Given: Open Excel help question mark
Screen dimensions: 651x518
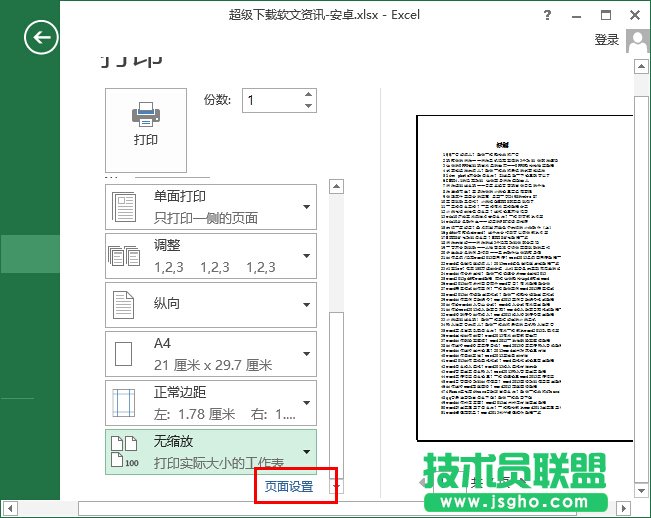Looking at the screenshot, I should click(548, 16).
